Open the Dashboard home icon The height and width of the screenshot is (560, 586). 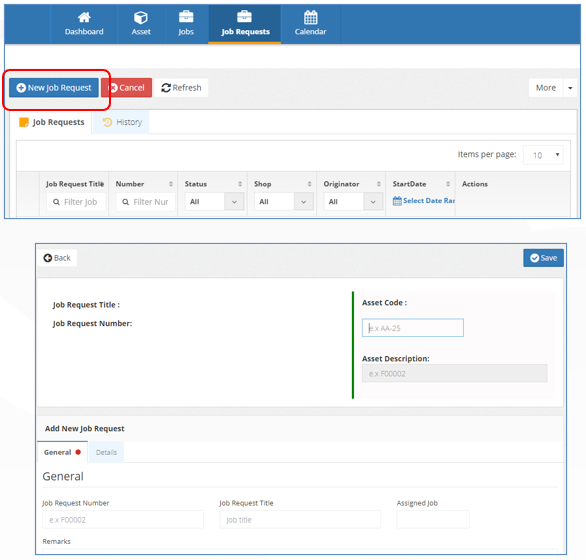pos(84,17)
